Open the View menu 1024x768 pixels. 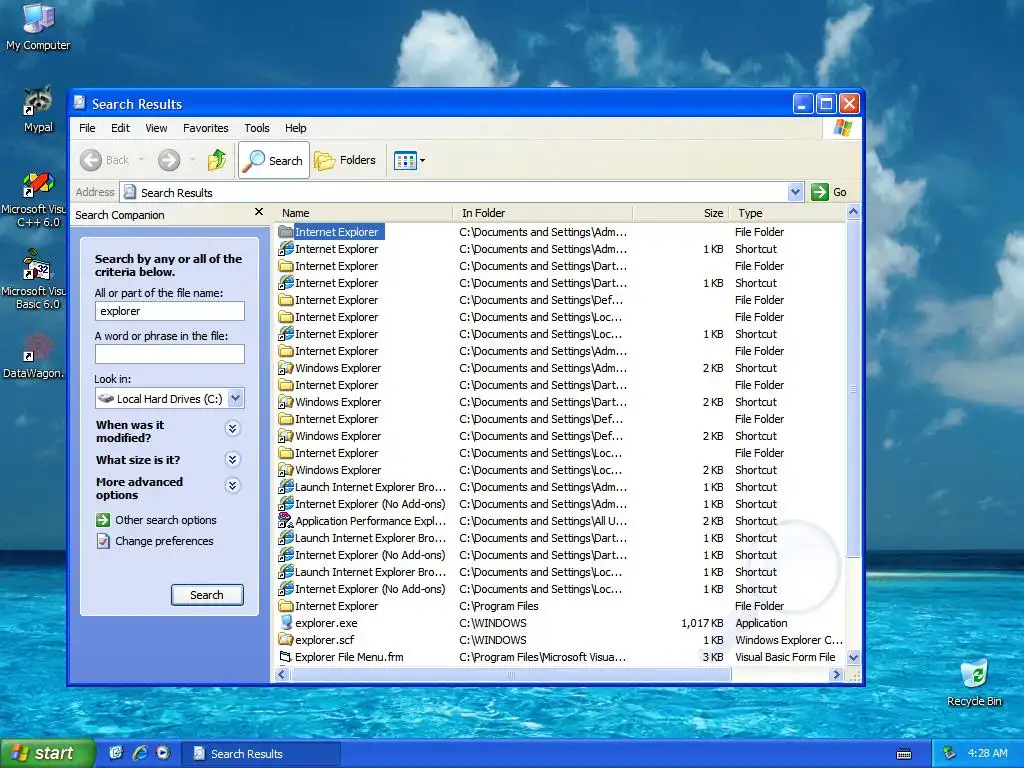pos(156,128)
